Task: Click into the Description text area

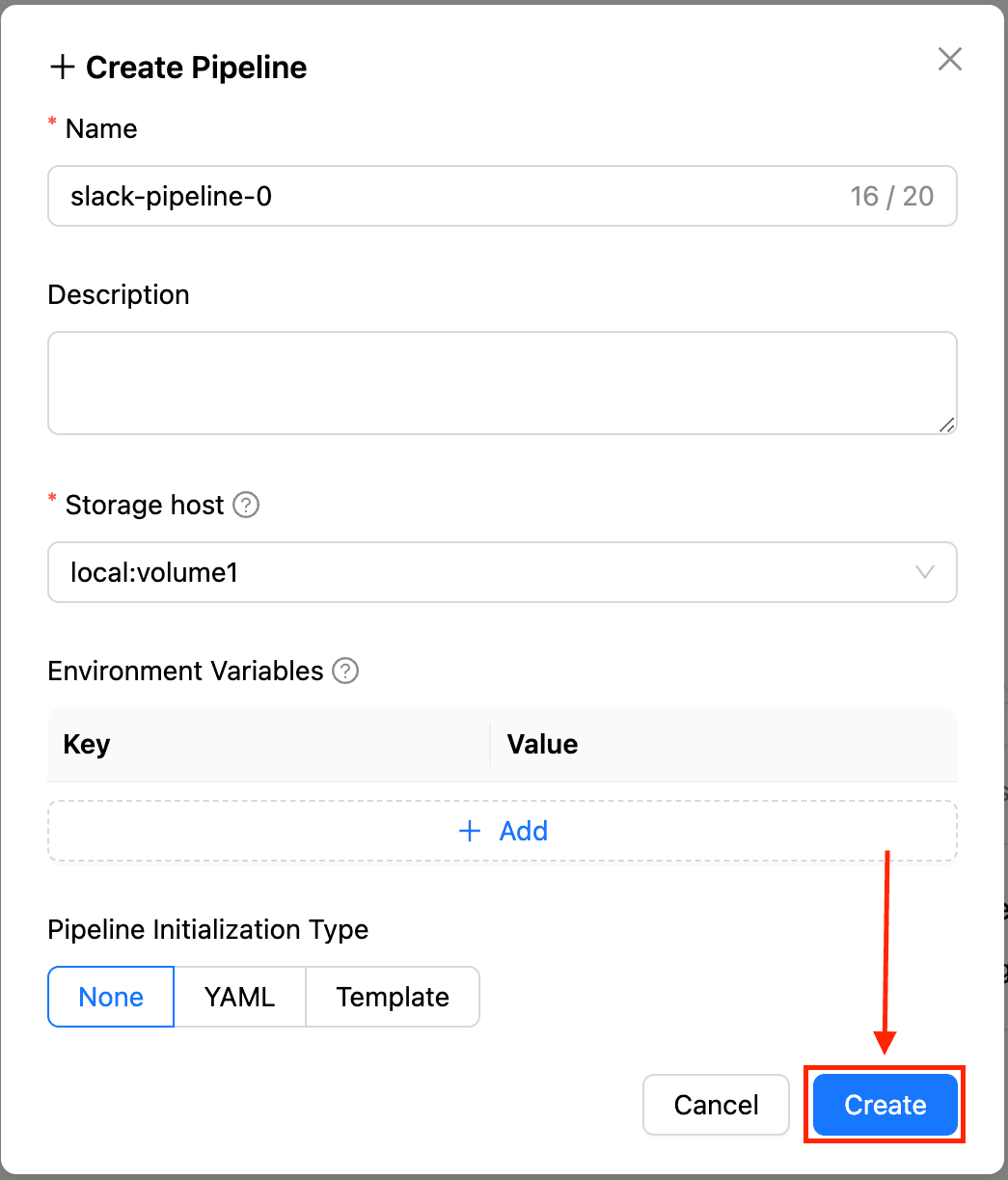Action: click(503, 383)
